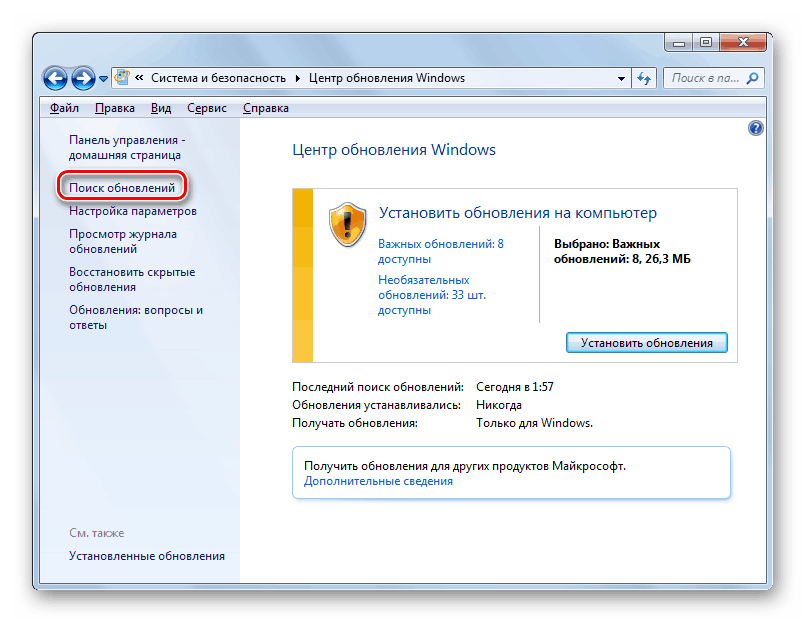This screenshot has height=623, width=806.
Task: Go to Панель управления - домашняя страница
Action: tap(127, 148)
